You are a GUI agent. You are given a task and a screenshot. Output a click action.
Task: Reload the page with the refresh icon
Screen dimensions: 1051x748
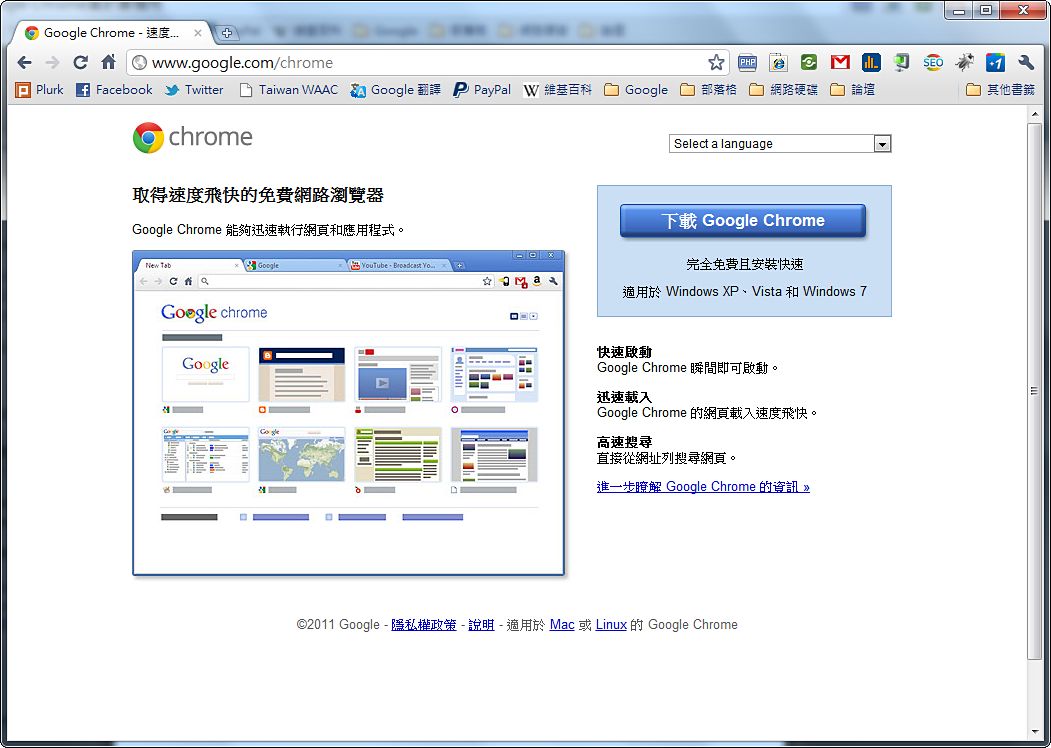[80, 62]
